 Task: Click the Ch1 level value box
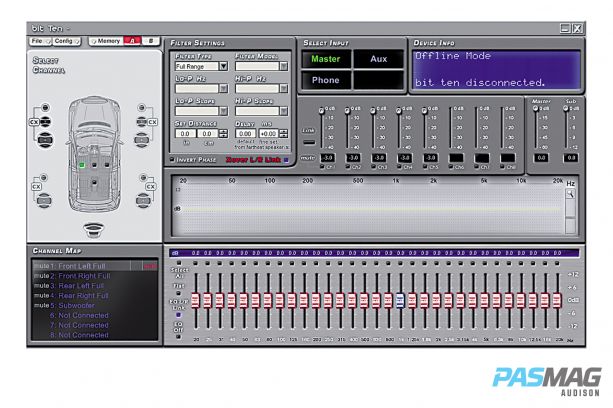[x=328, y=158]
